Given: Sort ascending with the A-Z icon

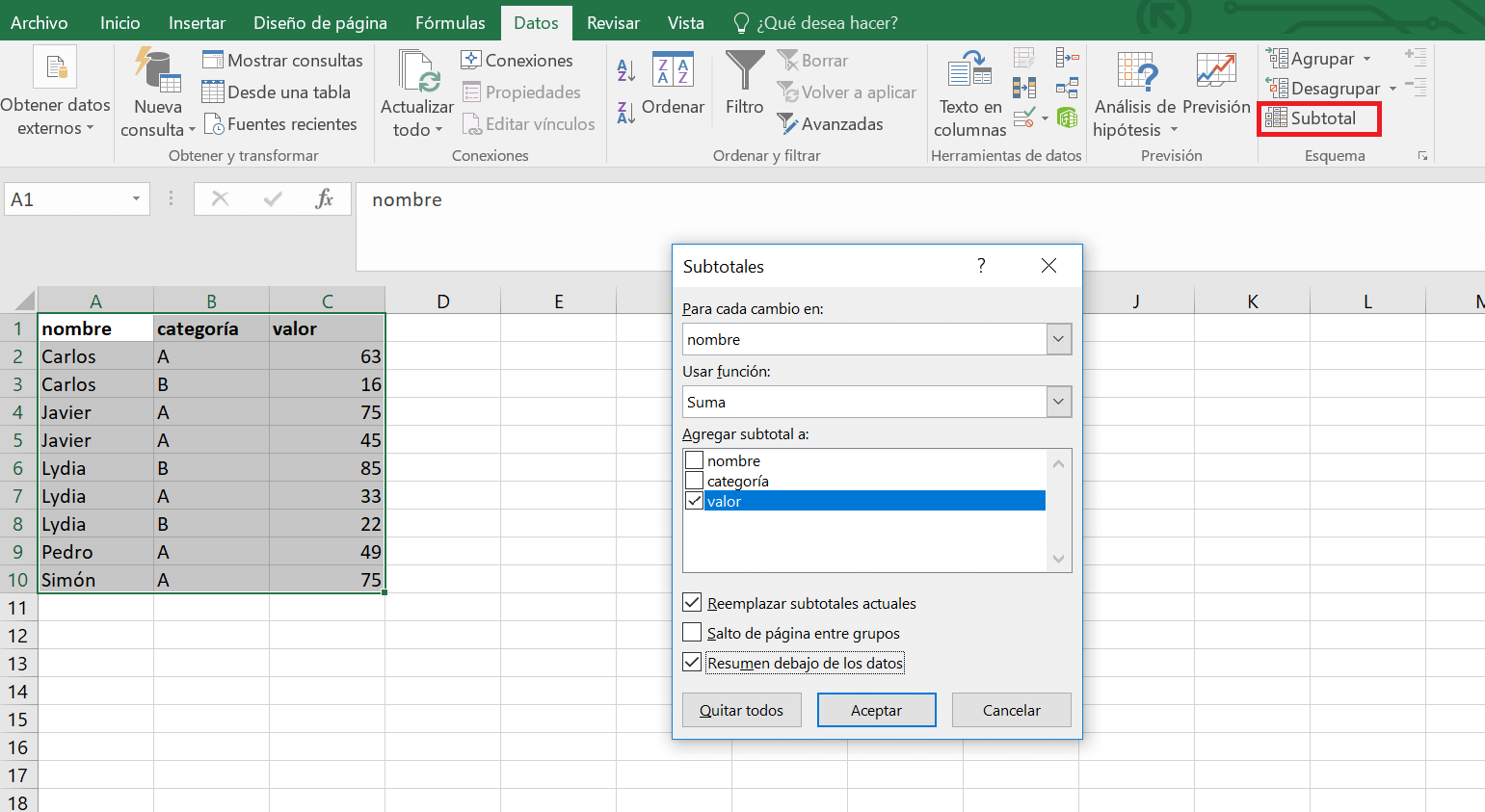Looking at the screenshot, I should click(x=625, y=69).
